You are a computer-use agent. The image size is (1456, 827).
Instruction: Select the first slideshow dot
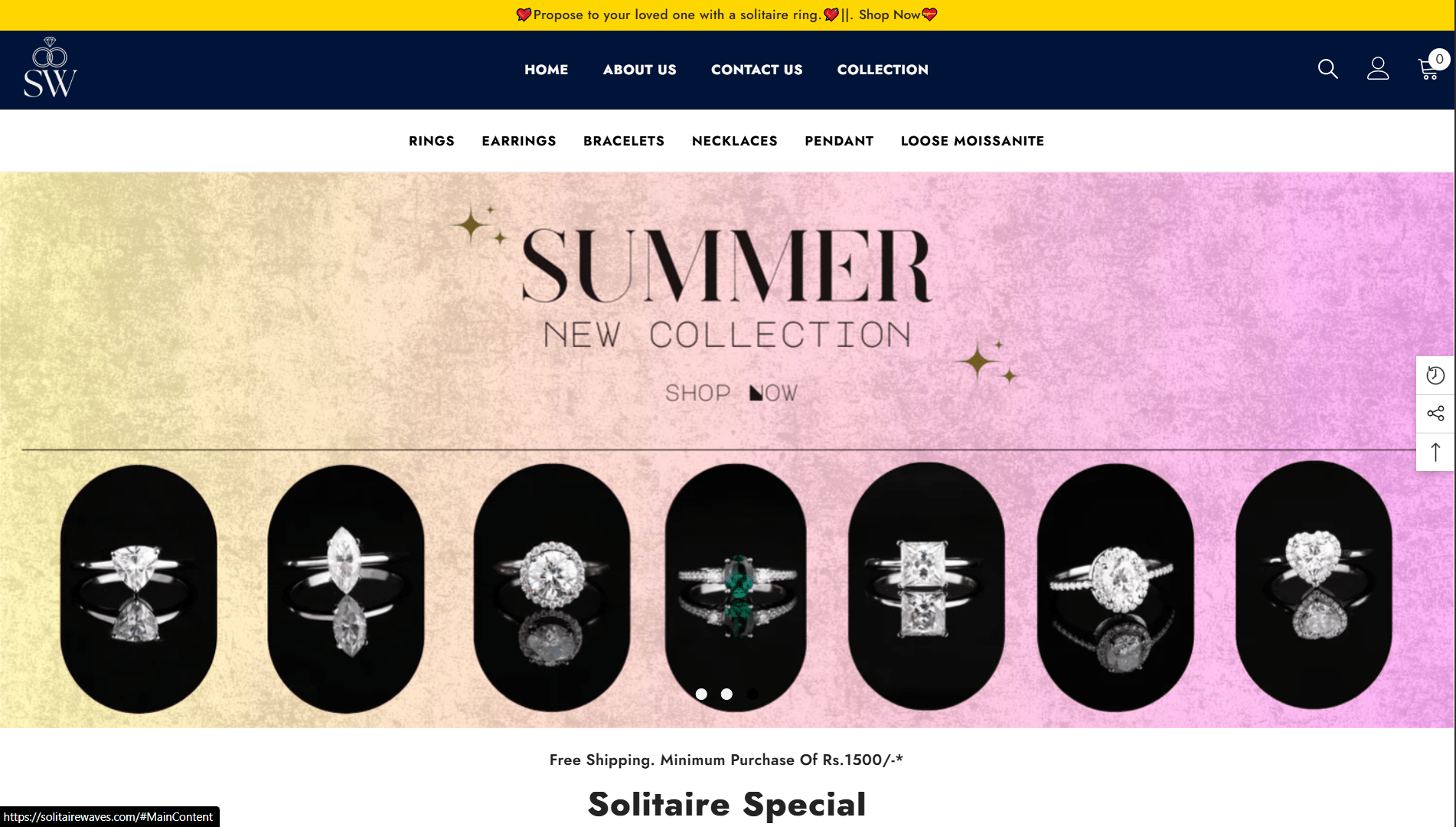pyautogui.click(x=701, y=694)
